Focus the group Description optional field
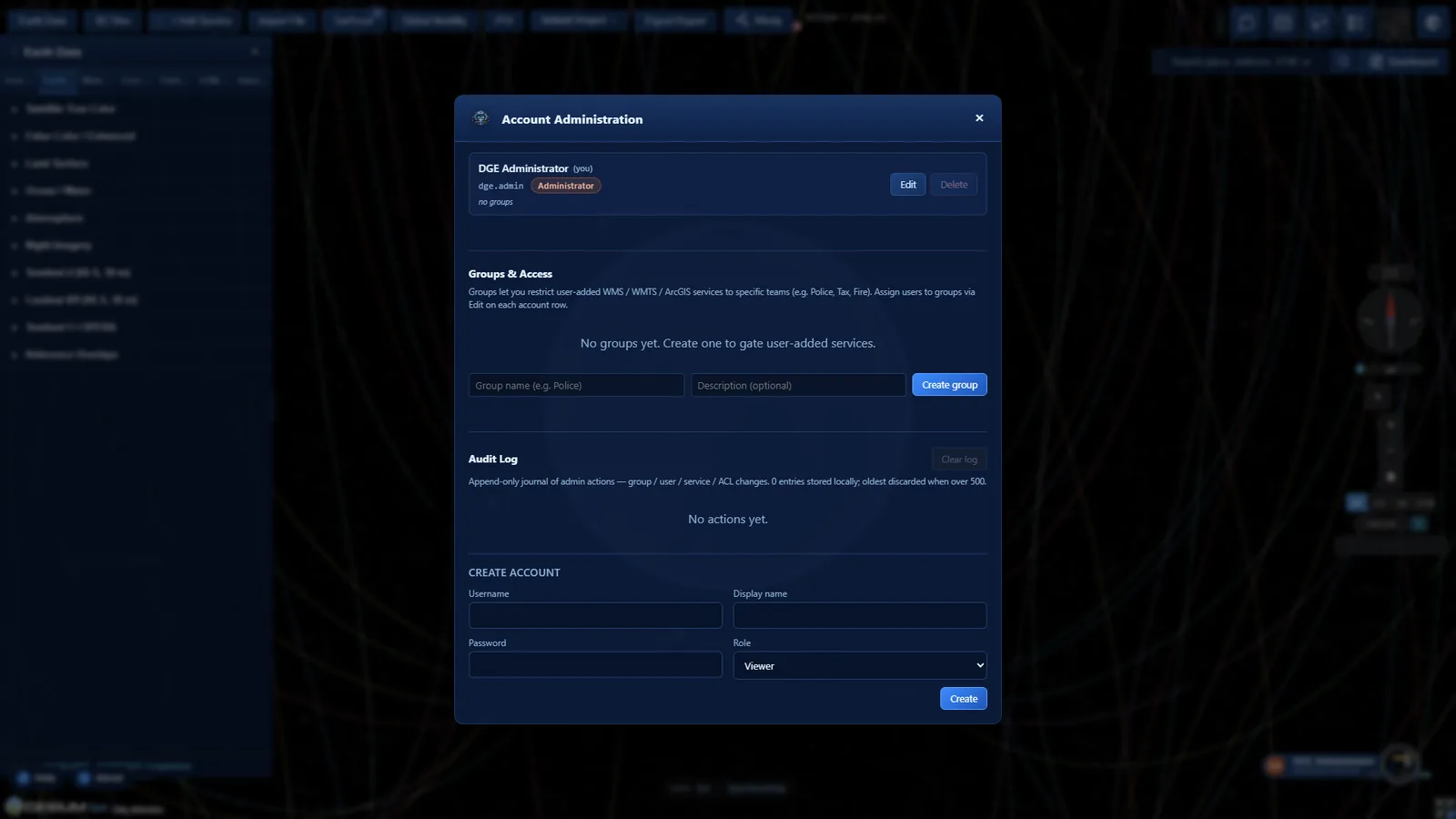This screenshot has height=819, width=1456. point(798,385)
